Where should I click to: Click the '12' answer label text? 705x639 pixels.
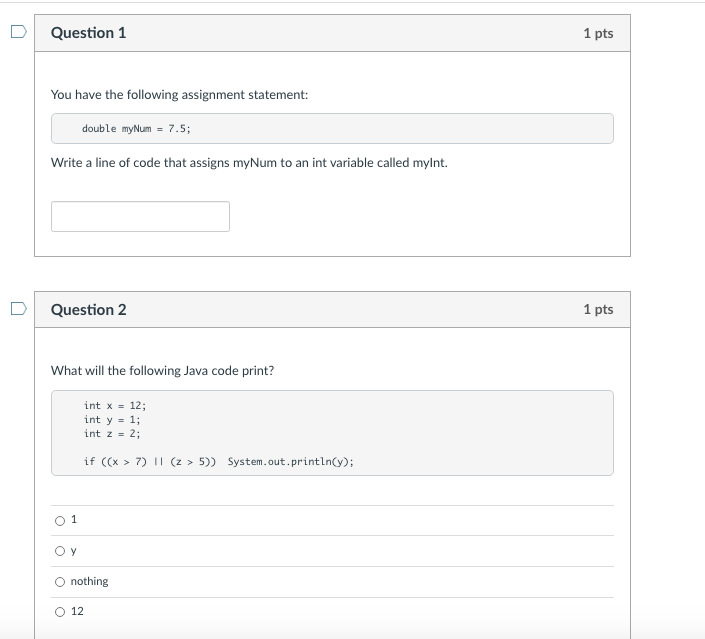click(x=78, y=611)
